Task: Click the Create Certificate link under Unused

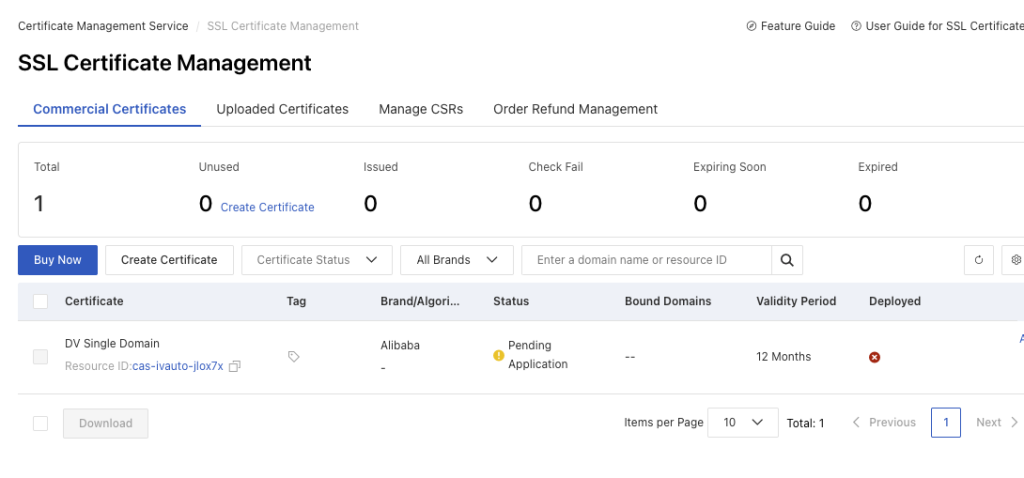Action: click(x=267, y=207)
